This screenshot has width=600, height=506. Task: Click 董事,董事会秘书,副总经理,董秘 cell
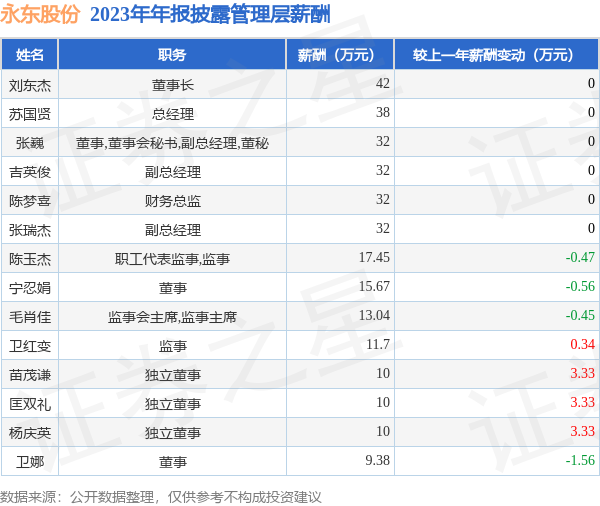point(172,143)
